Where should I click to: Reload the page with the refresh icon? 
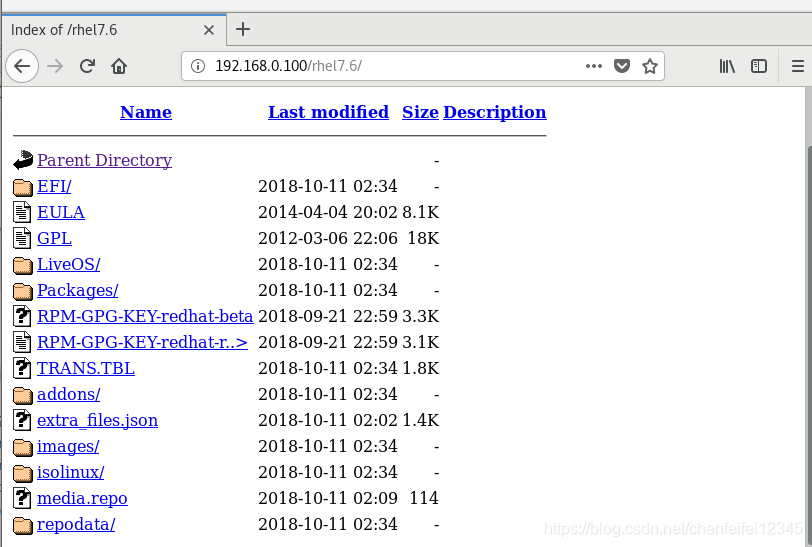87,66
